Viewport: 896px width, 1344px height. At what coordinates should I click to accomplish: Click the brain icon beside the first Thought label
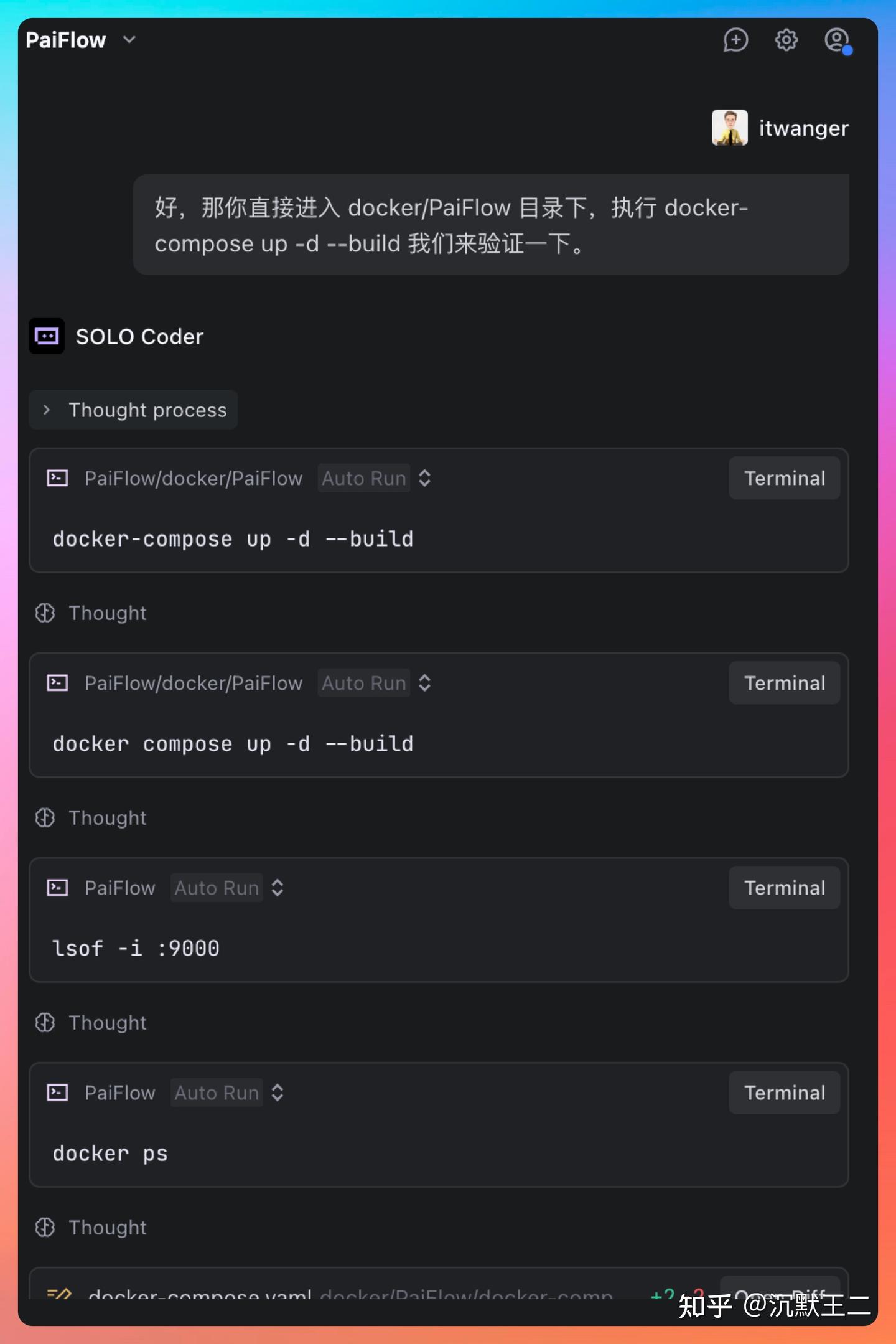[45, 613]
